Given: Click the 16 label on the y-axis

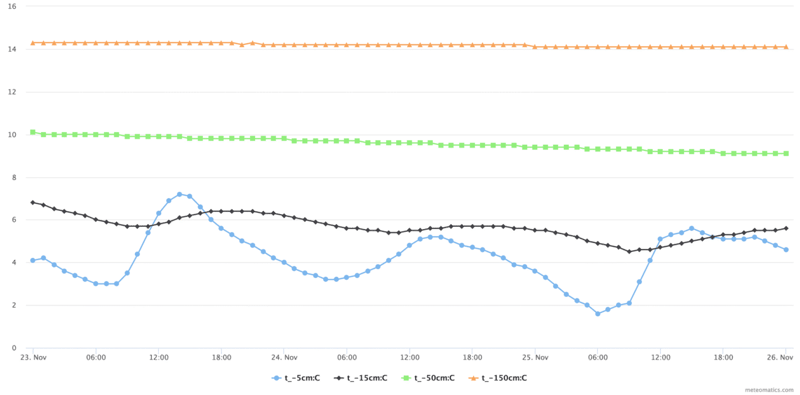Looking at the screenshot, I should coord(13,7).
